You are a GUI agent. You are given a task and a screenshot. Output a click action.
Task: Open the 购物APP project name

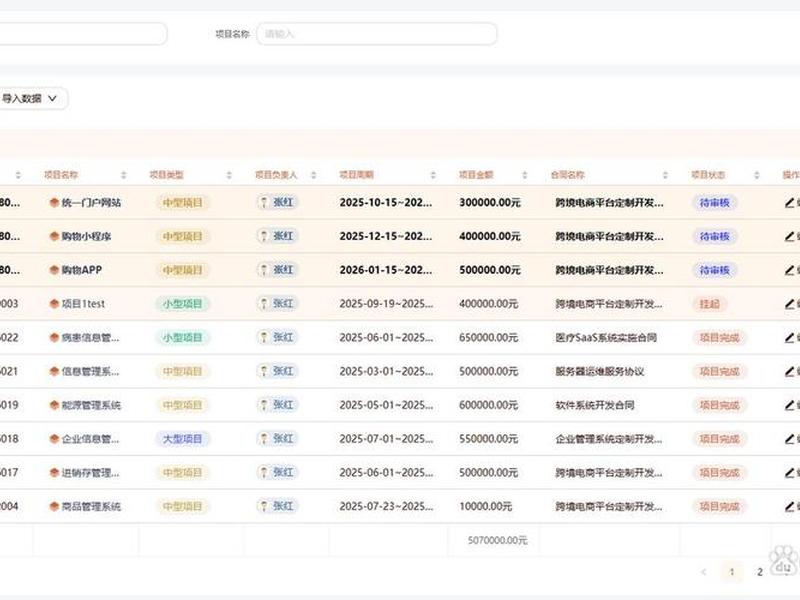point(82,270)
